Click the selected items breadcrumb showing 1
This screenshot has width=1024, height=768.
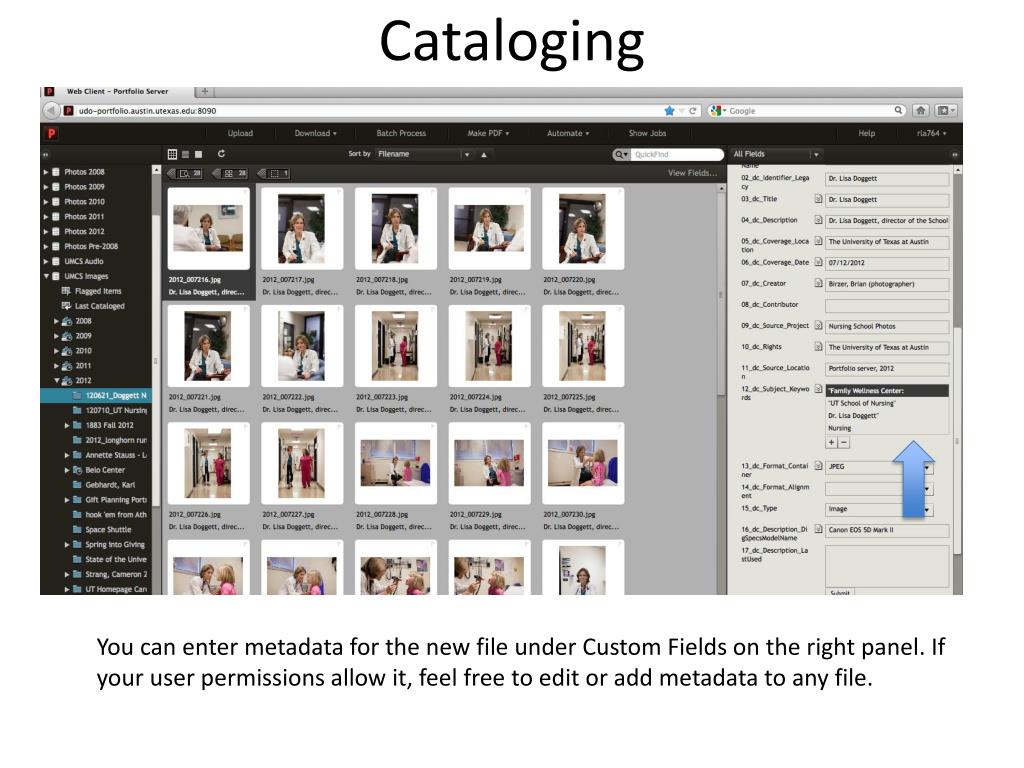tap(274, 173)
